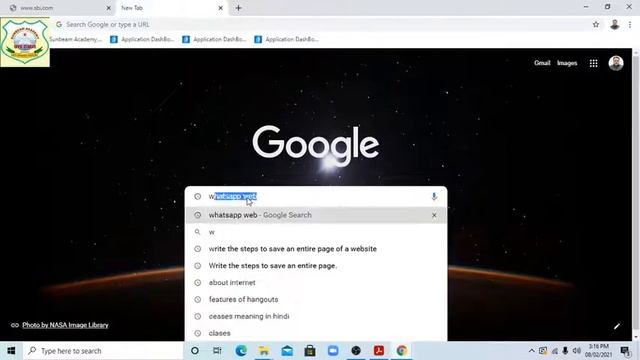The height and width of the screenshot is (360, 640).
Task: Bookmark this page with the star icon
Action: tap(596, 24)
